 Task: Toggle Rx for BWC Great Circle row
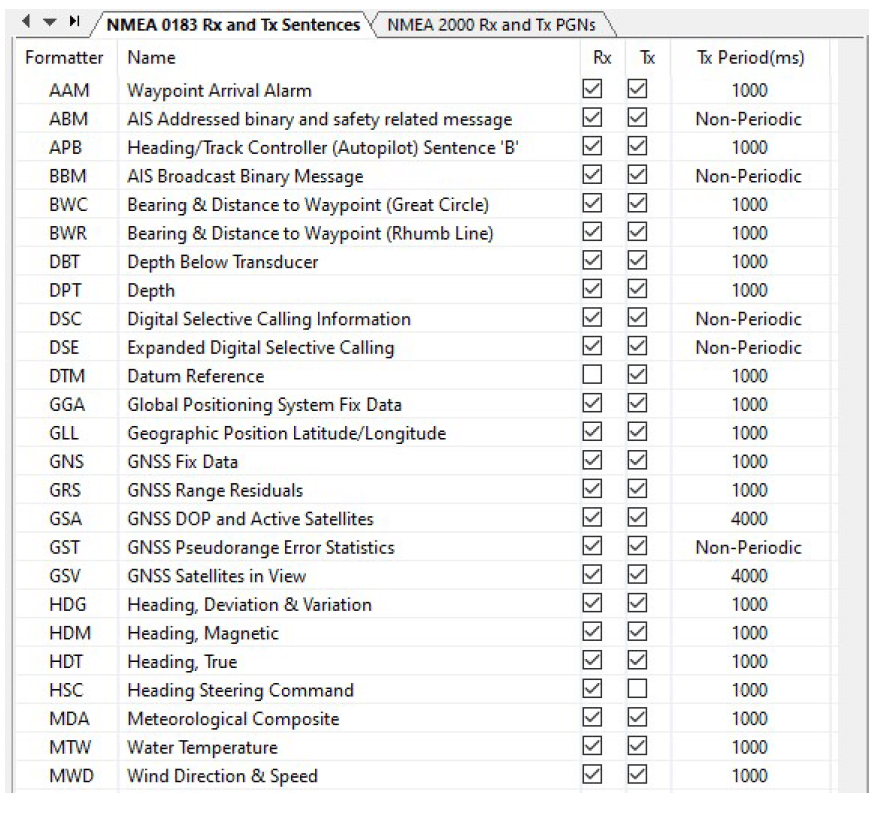point(592,203)
